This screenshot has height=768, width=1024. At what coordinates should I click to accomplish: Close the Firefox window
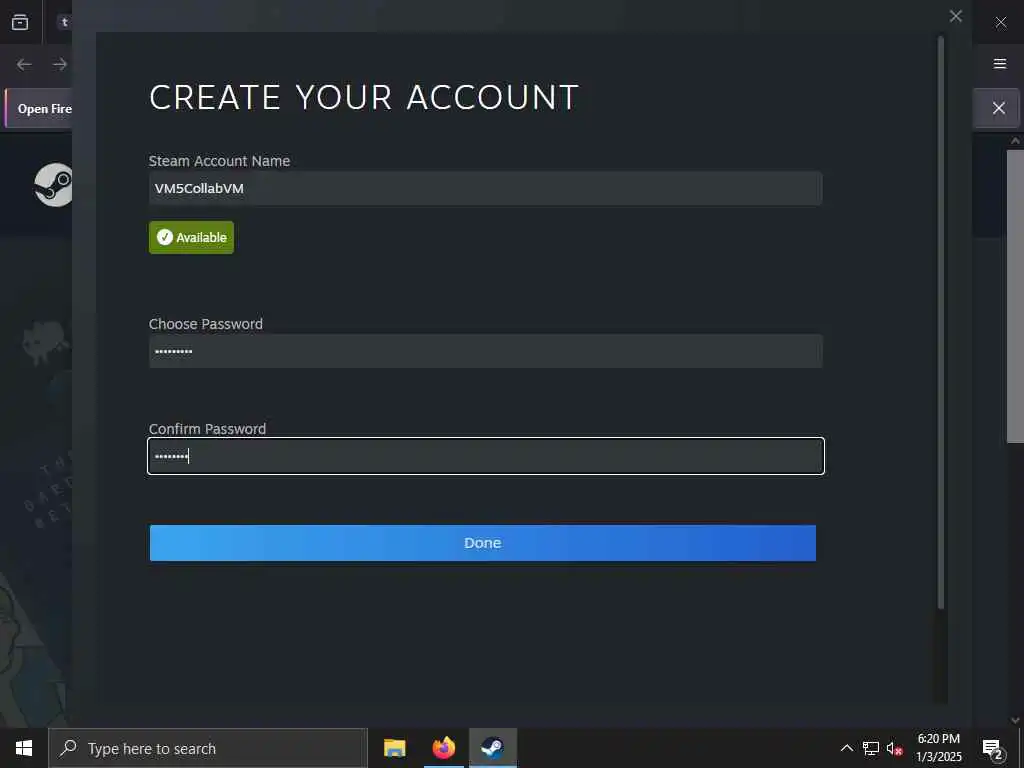coord(1000,22)
